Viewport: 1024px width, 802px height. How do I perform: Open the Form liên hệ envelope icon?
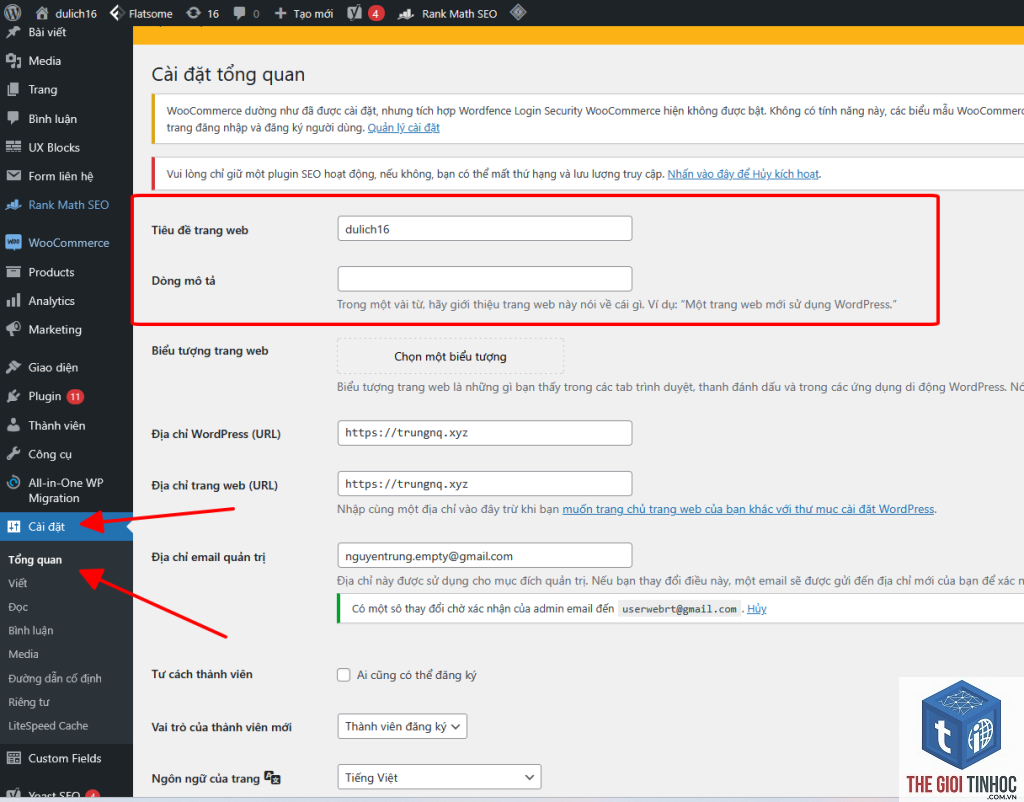pyautogui.click(x=13, y=176)
